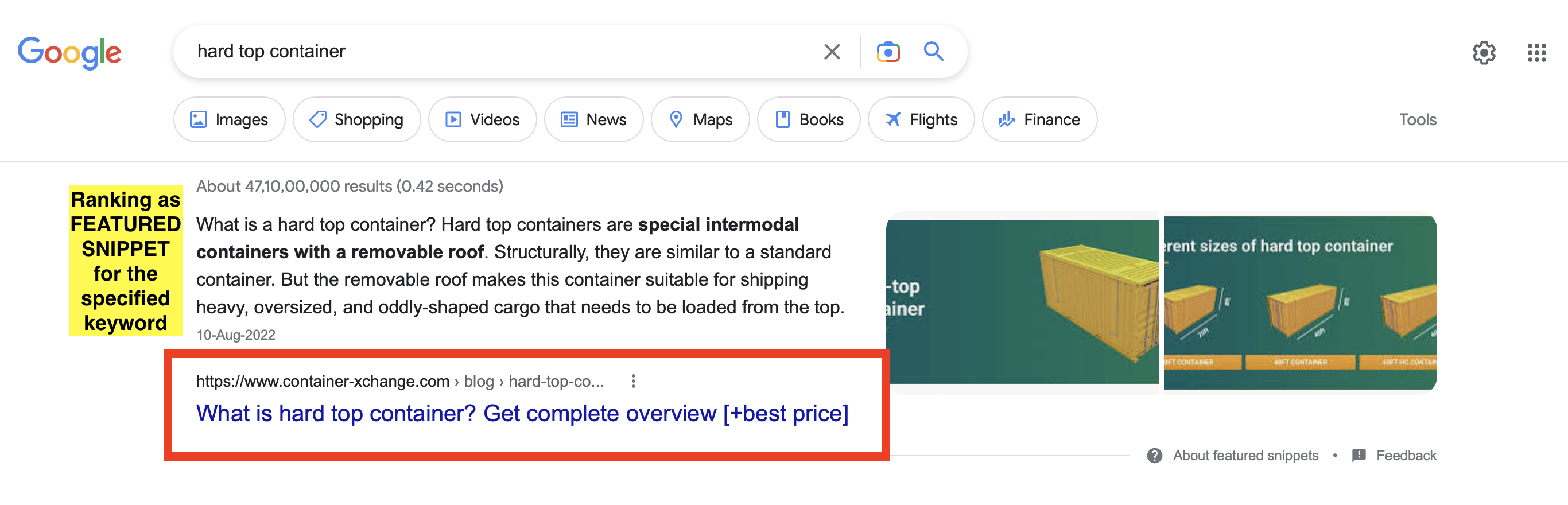Open Google settings gear
The image size is (1568, 505).
1484,53
